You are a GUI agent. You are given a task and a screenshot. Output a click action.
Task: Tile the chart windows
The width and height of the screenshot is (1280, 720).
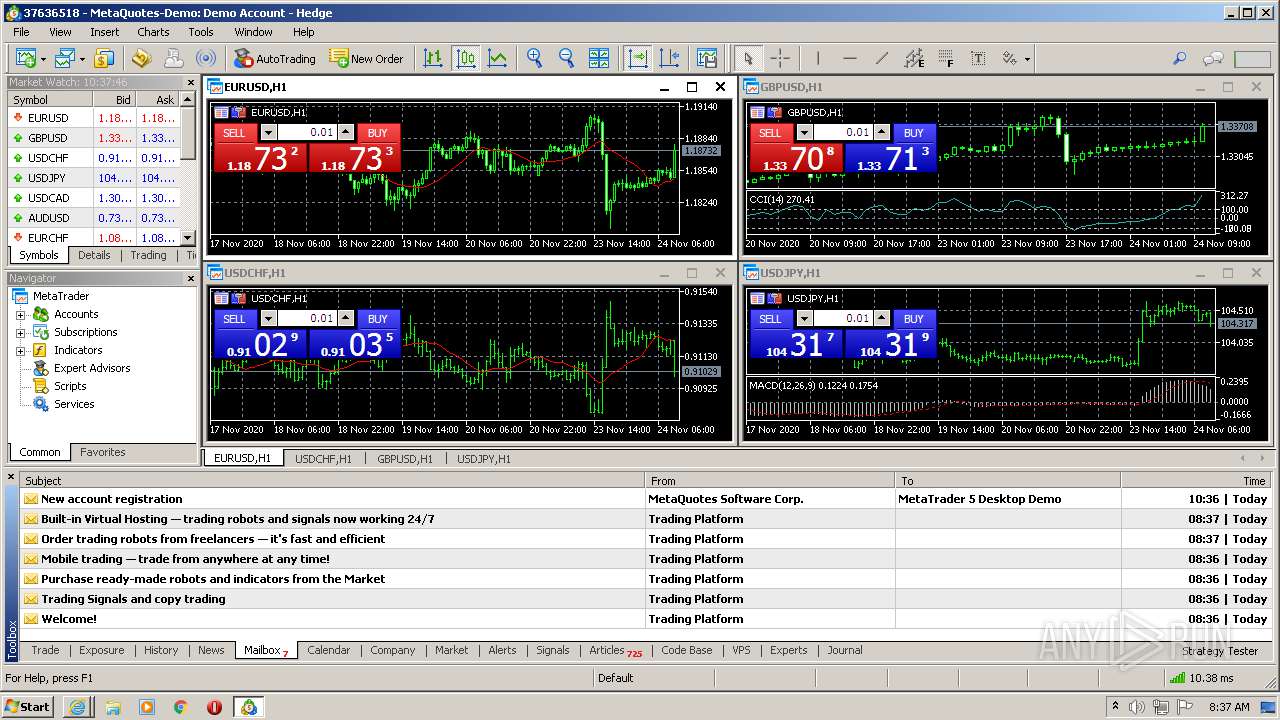[599, 59]
